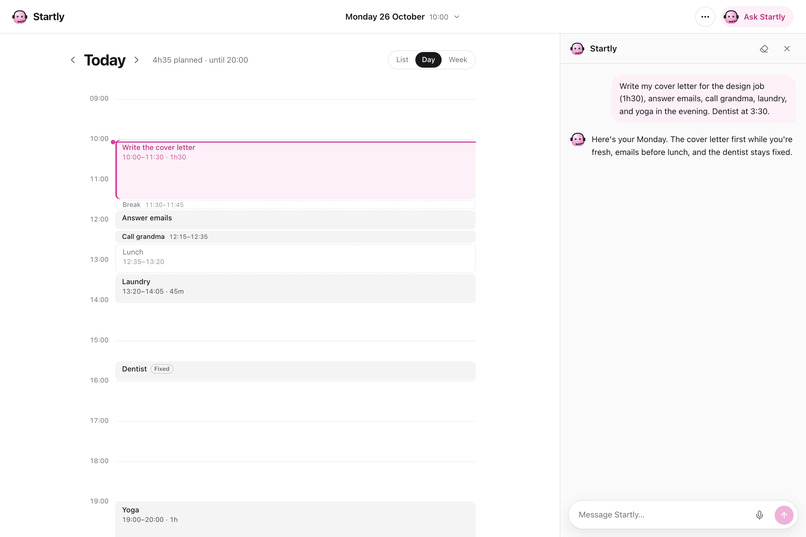Image resolution: width=806 pixels, height=537 pixels.
Task: Open the 10:00 time dropdown chevron
Action: pos(456,17)
